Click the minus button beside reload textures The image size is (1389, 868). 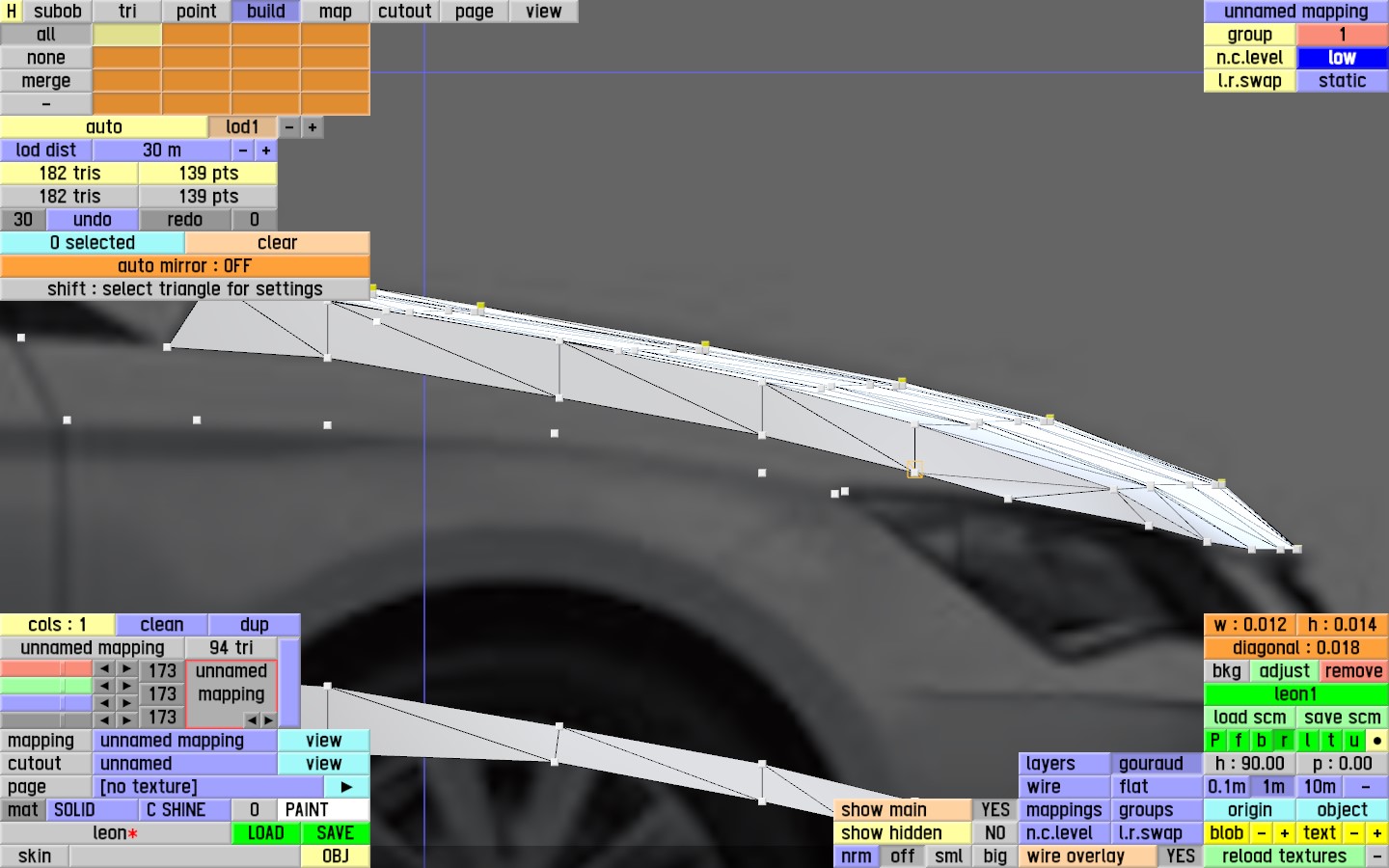1377,856
